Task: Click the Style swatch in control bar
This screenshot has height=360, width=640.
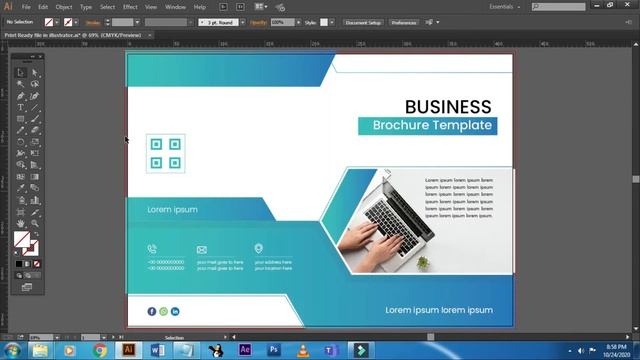Action: 324,22
